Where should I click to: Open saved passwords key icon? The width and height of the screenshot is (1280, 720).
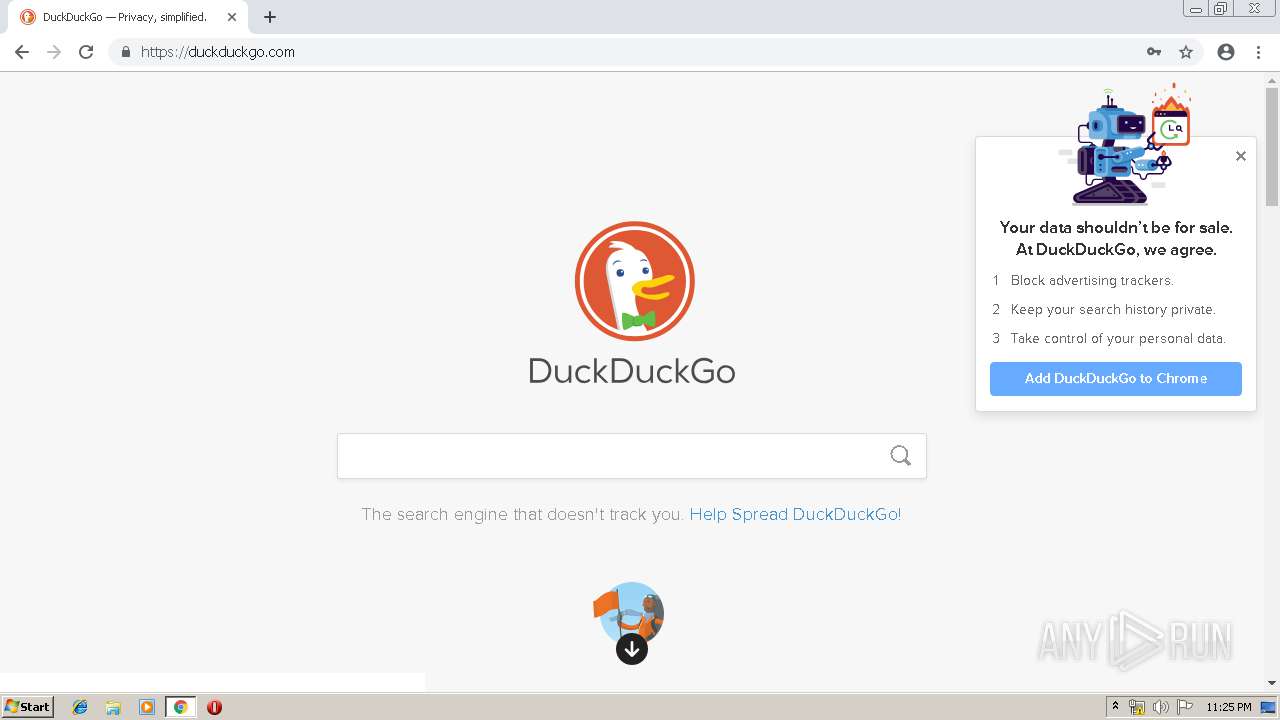point(1154,52)
